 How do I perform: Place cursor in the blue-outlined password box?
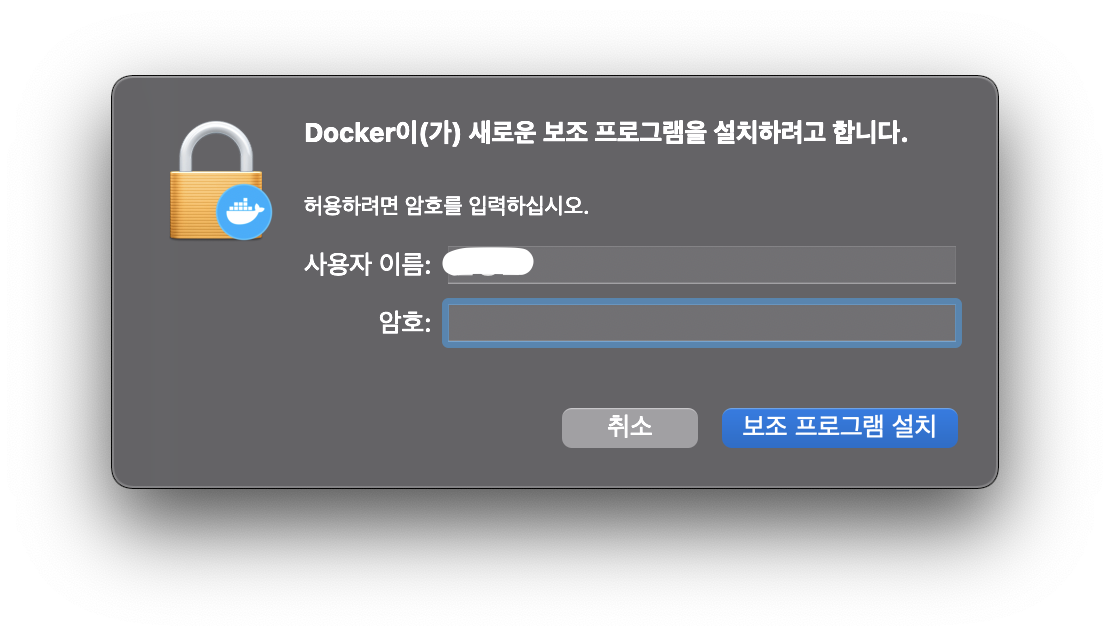click(702, 323)
